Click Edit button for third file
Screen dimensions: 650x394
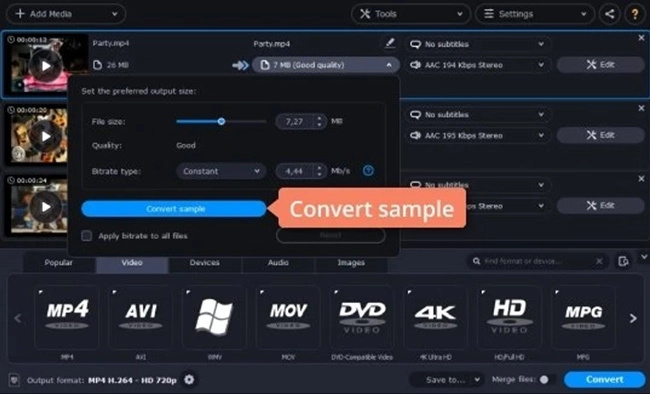pyautogui.click(x=600, y=206)
